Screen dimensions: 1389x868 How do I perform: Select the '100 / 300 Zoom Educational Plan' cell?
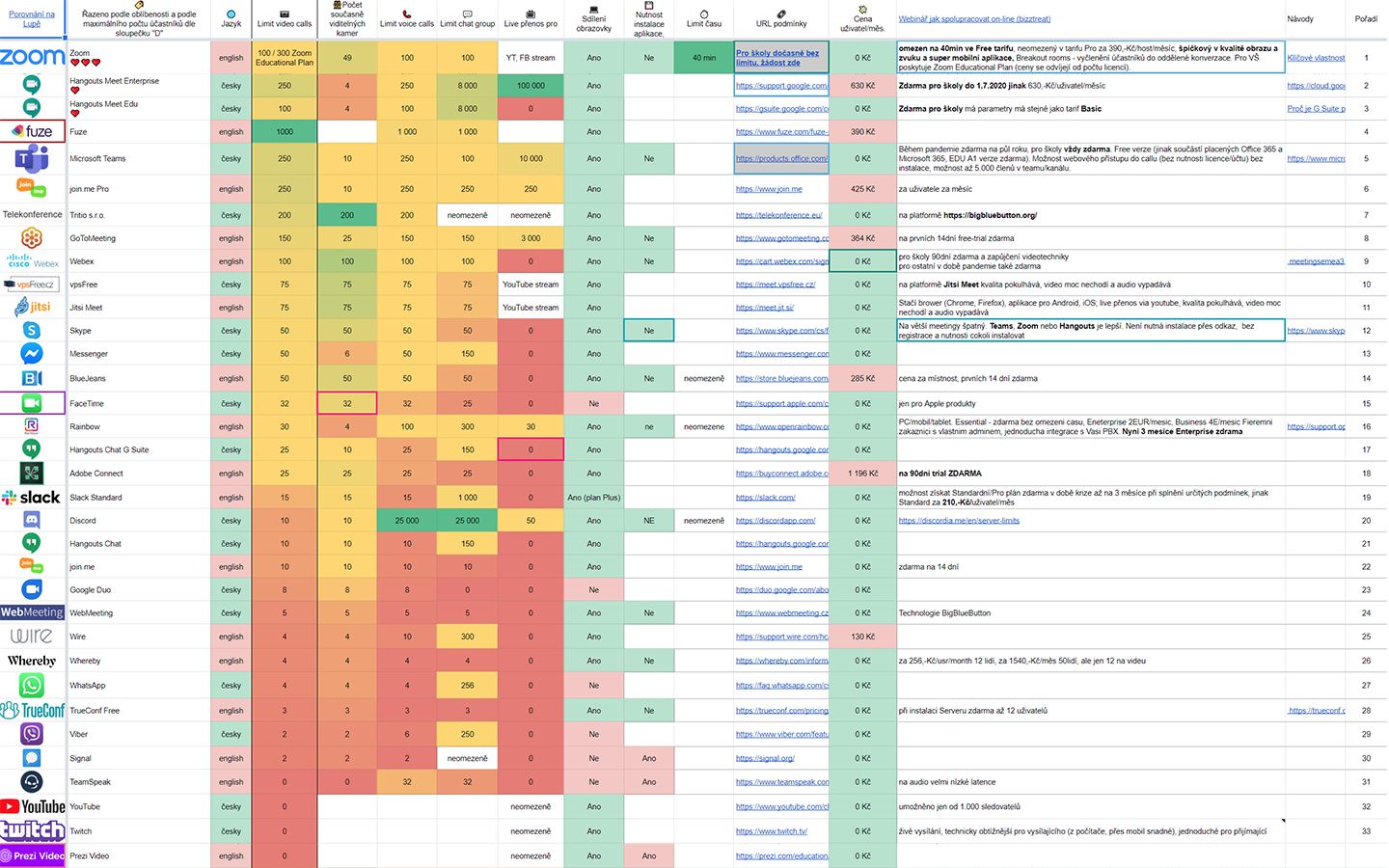(285, 58)
